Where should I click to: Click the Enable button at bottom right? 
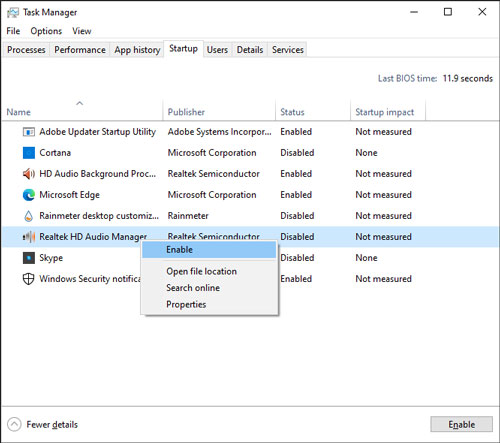[462, 424]
